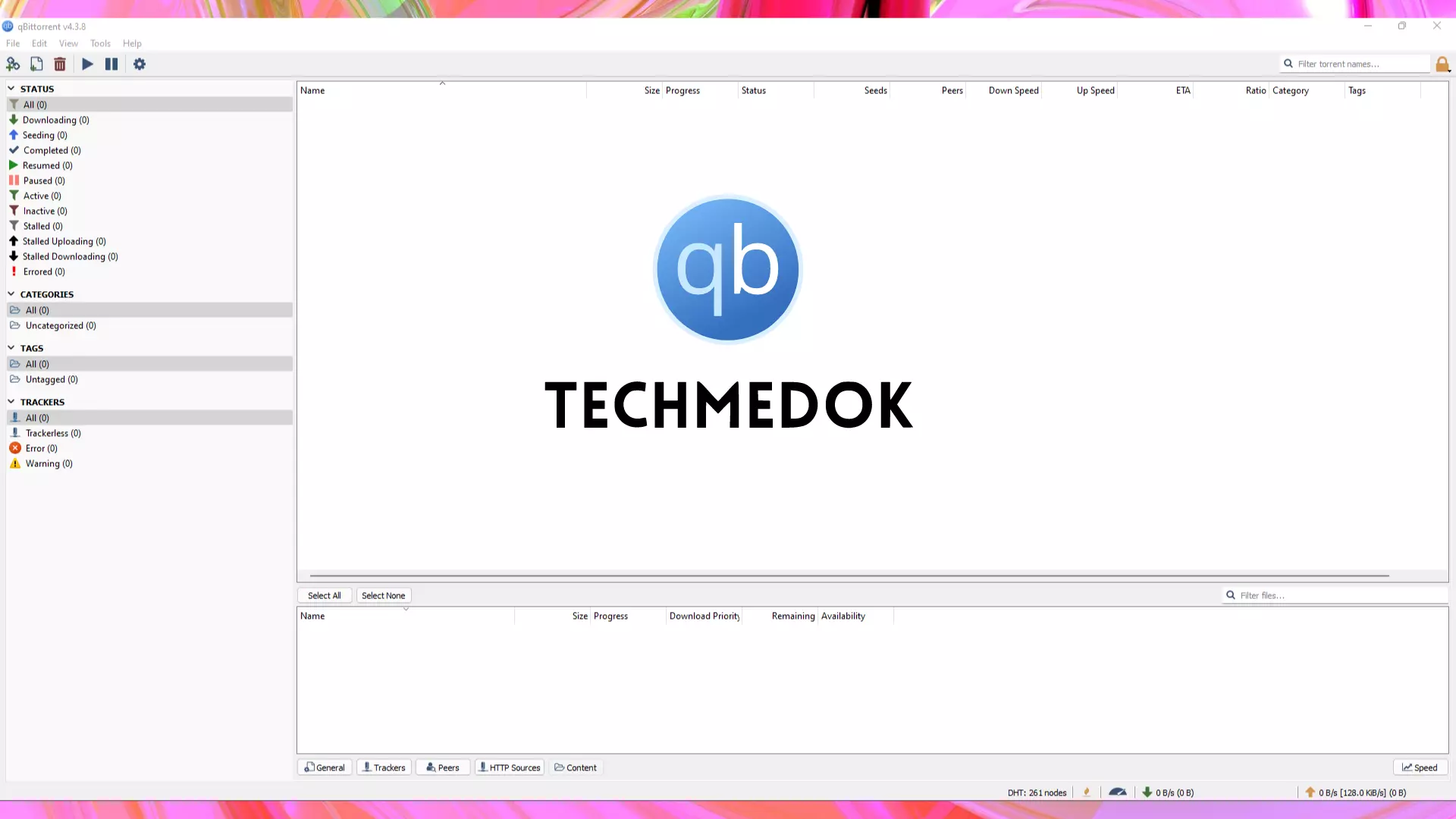Sort torrents by ETA column

[1156, 90]
